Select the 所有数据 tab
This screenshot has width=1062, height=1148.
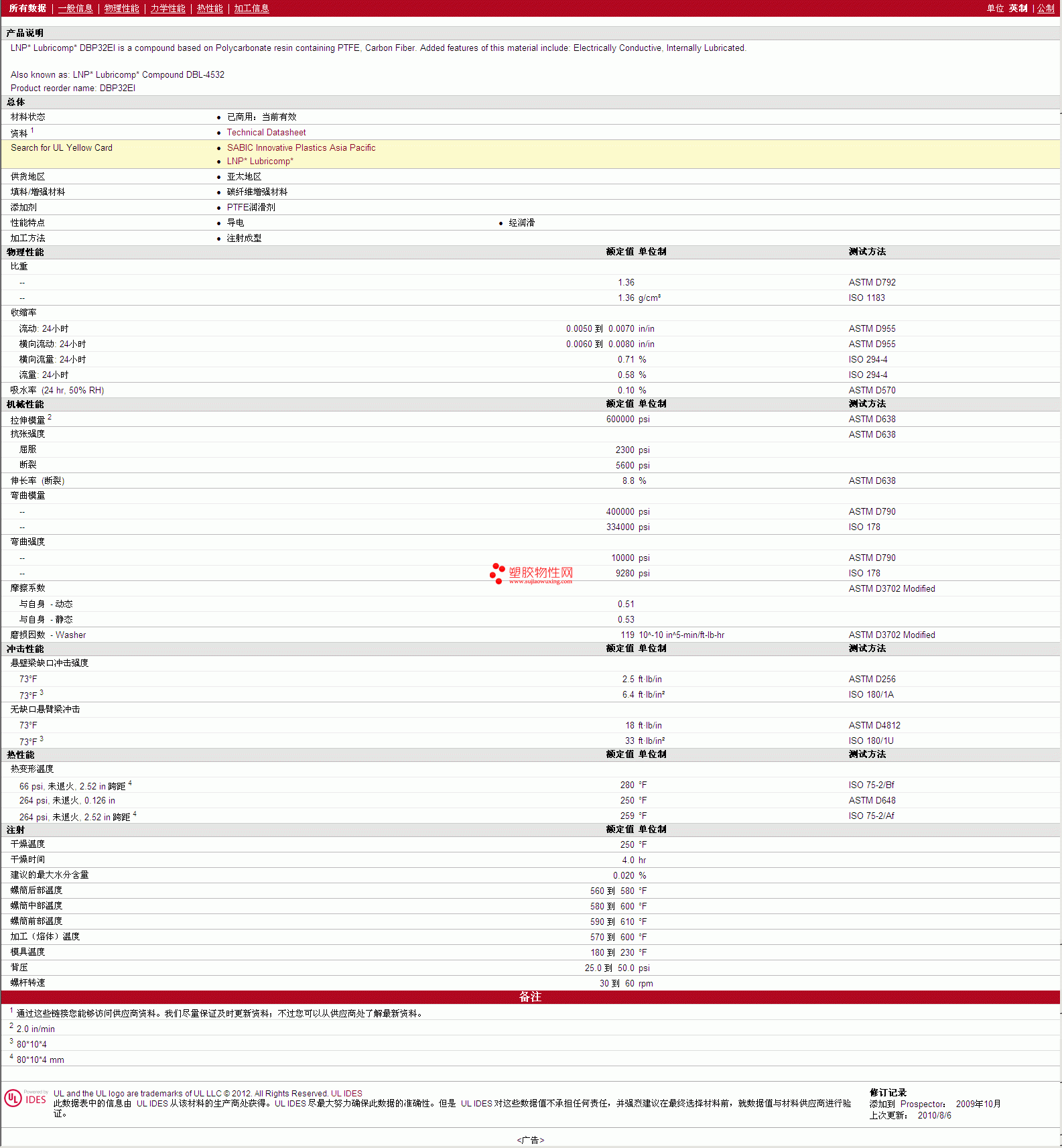27,8
